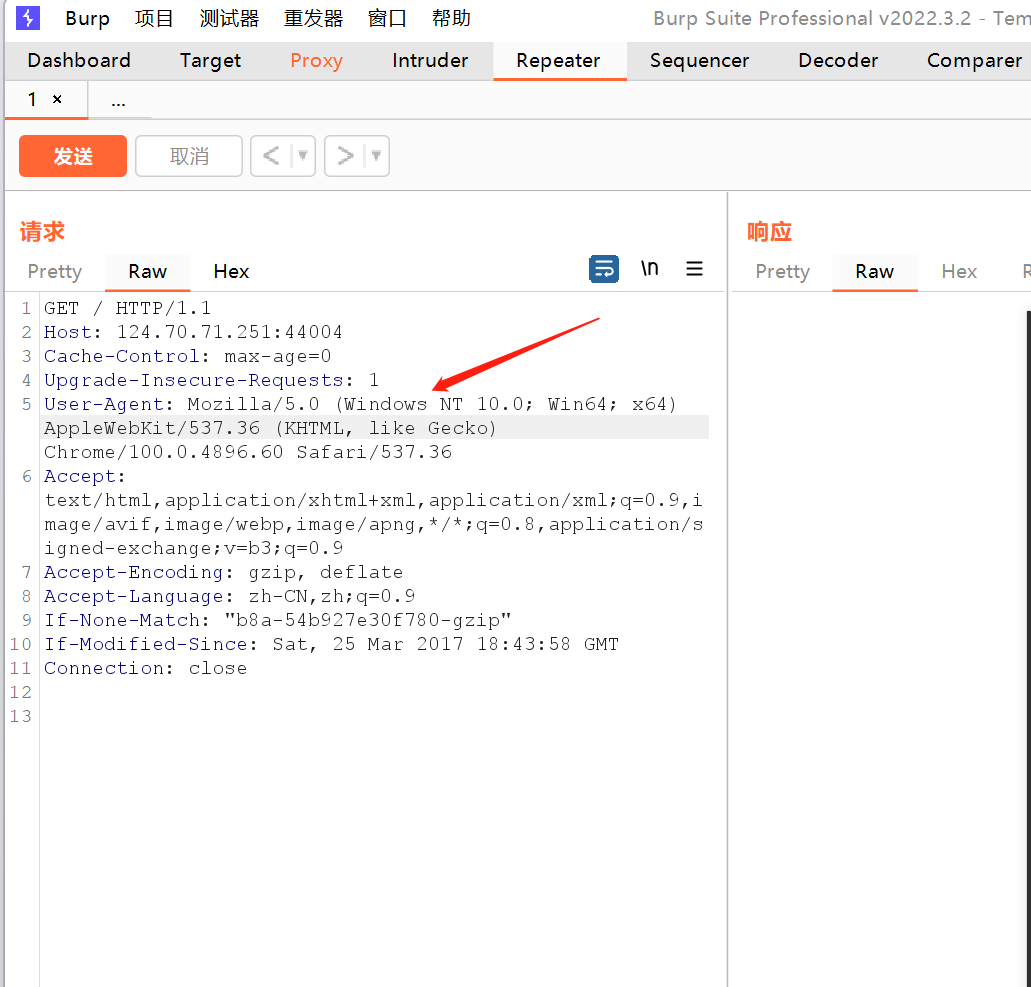Screen dimensions: 1031x987
Task: Close Repeater tab 1
Action: pos(57,99)
